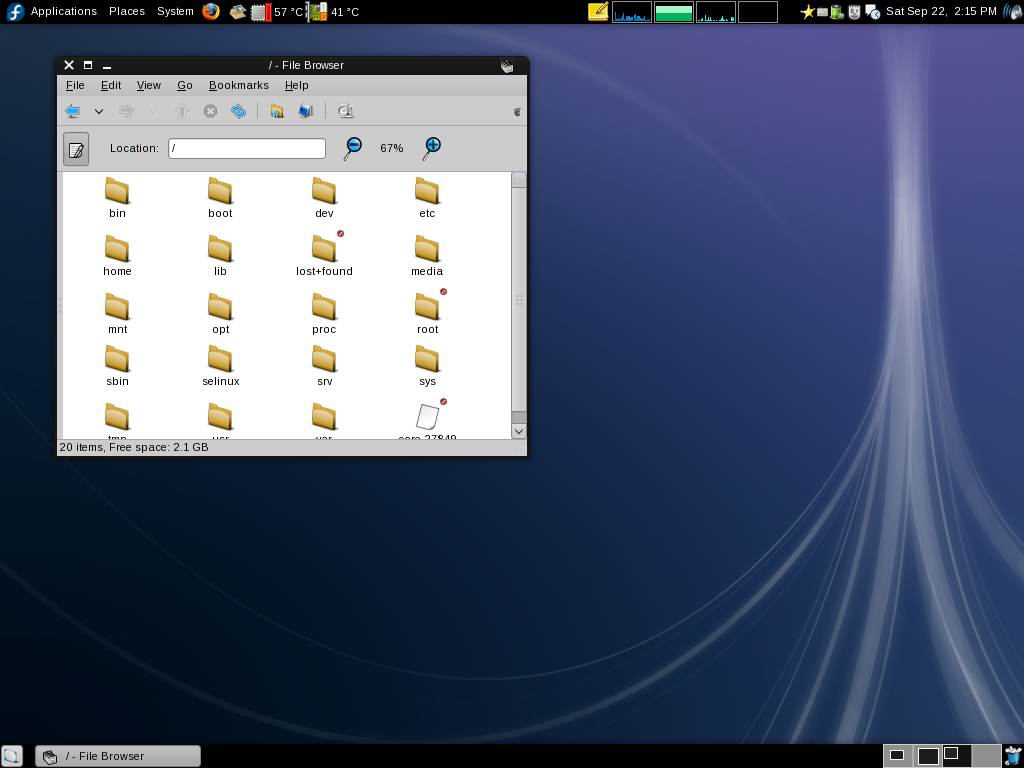
Task: Click the File Browser window menu icon
Action: point(507,65)
